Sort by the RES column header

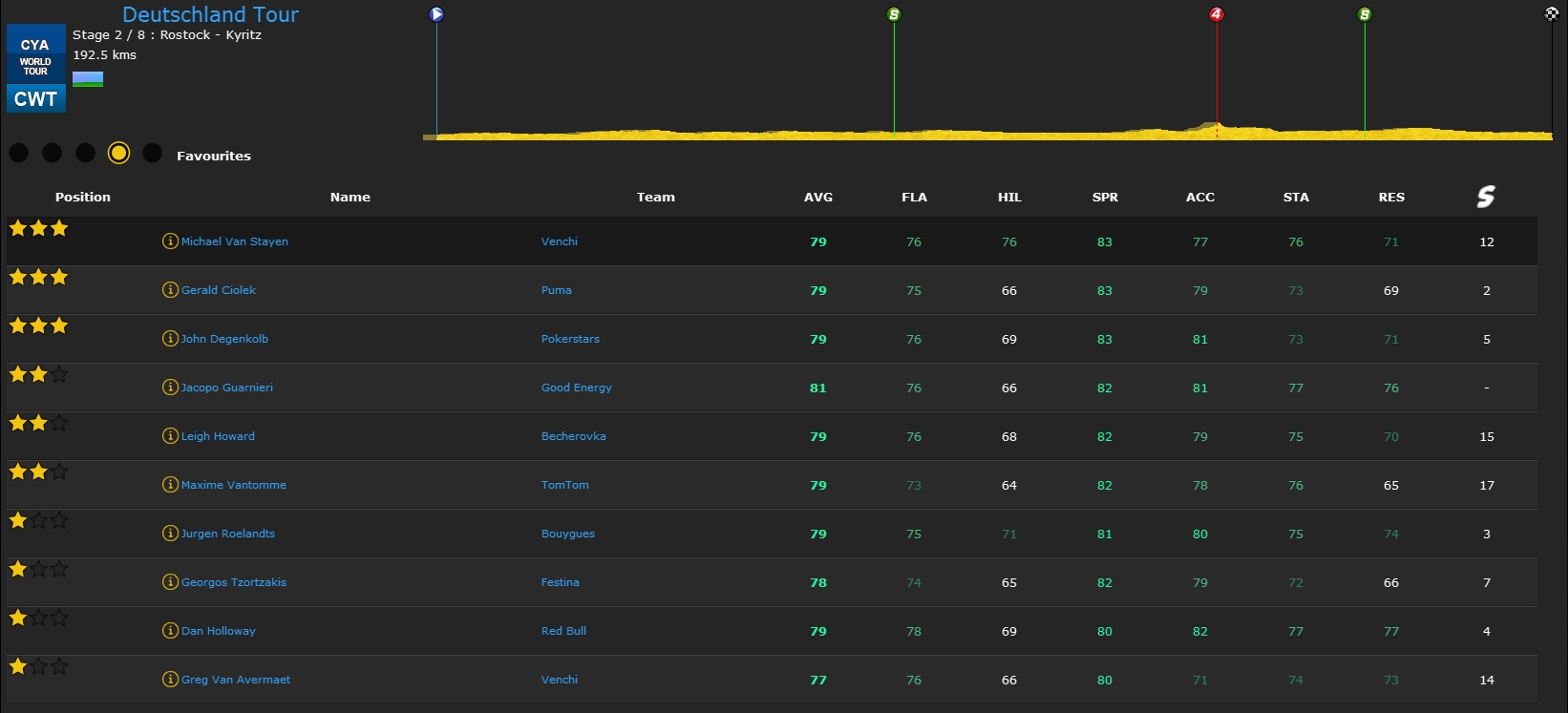(1391, 197)
